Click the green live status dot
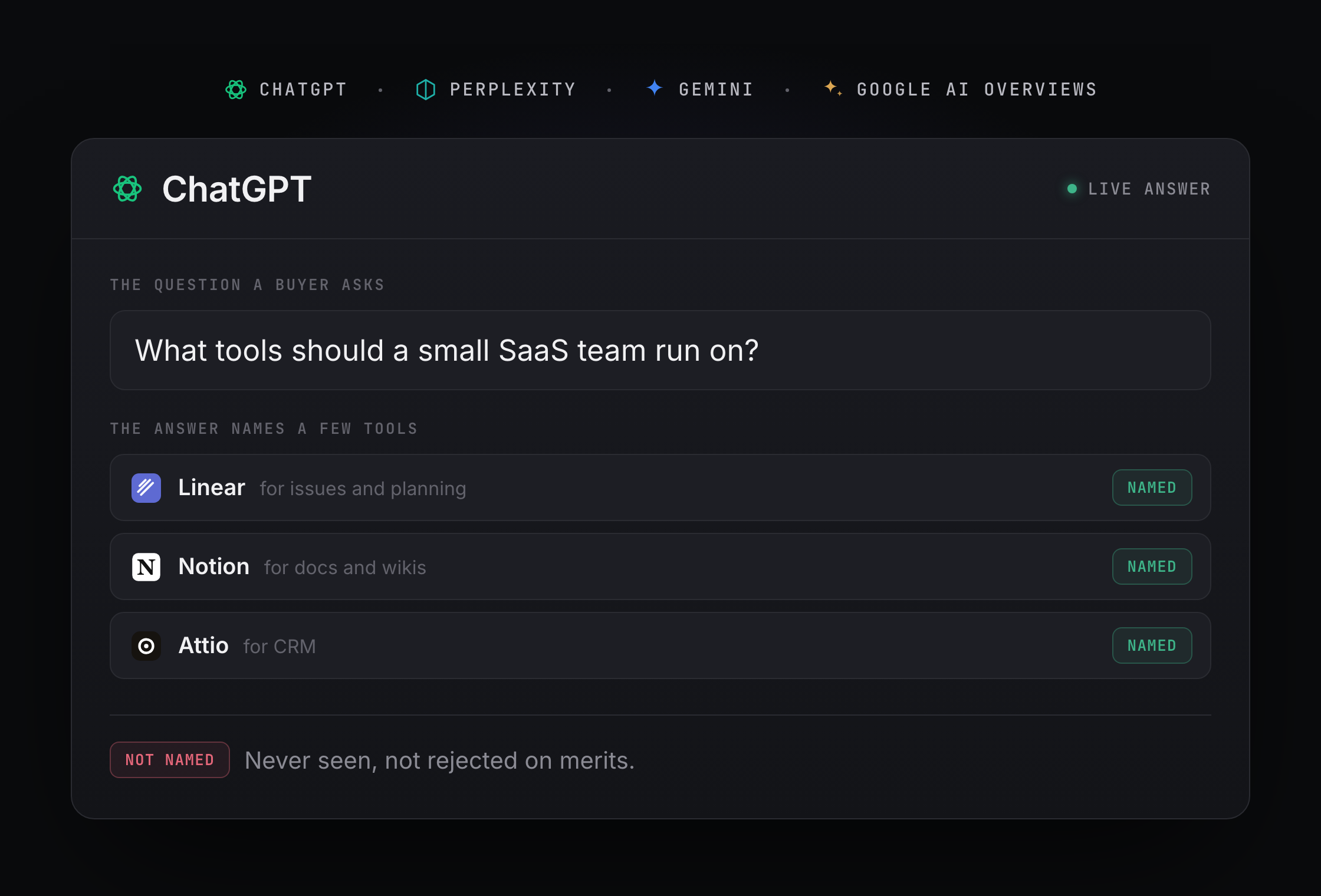 1072,189
